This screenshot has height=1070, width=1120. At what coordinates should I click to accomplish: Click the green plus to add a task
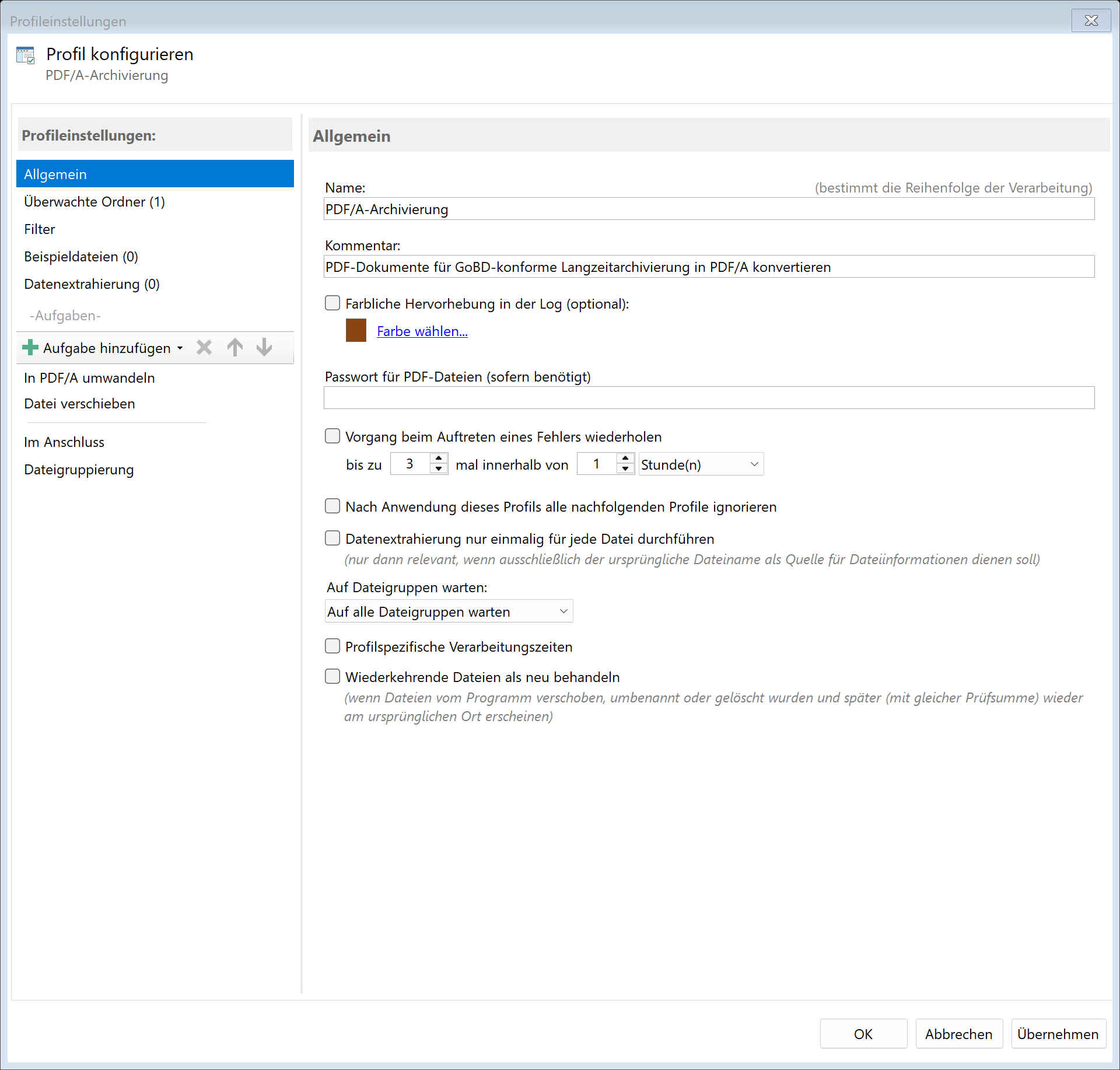tap(30, 348)
